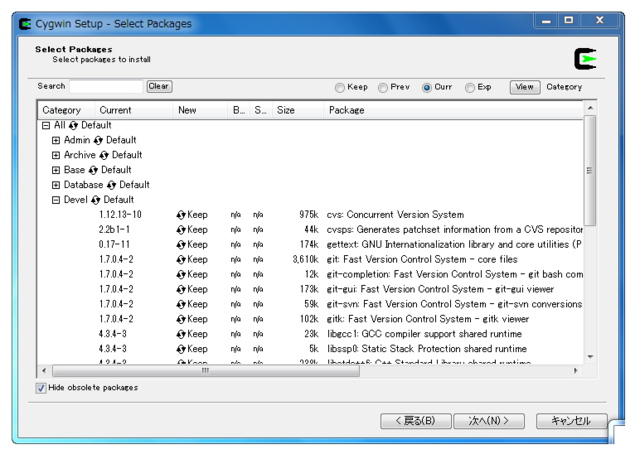Screen dimensions: 640x459
Task: Click the Package column header
Action: (453, 110)
